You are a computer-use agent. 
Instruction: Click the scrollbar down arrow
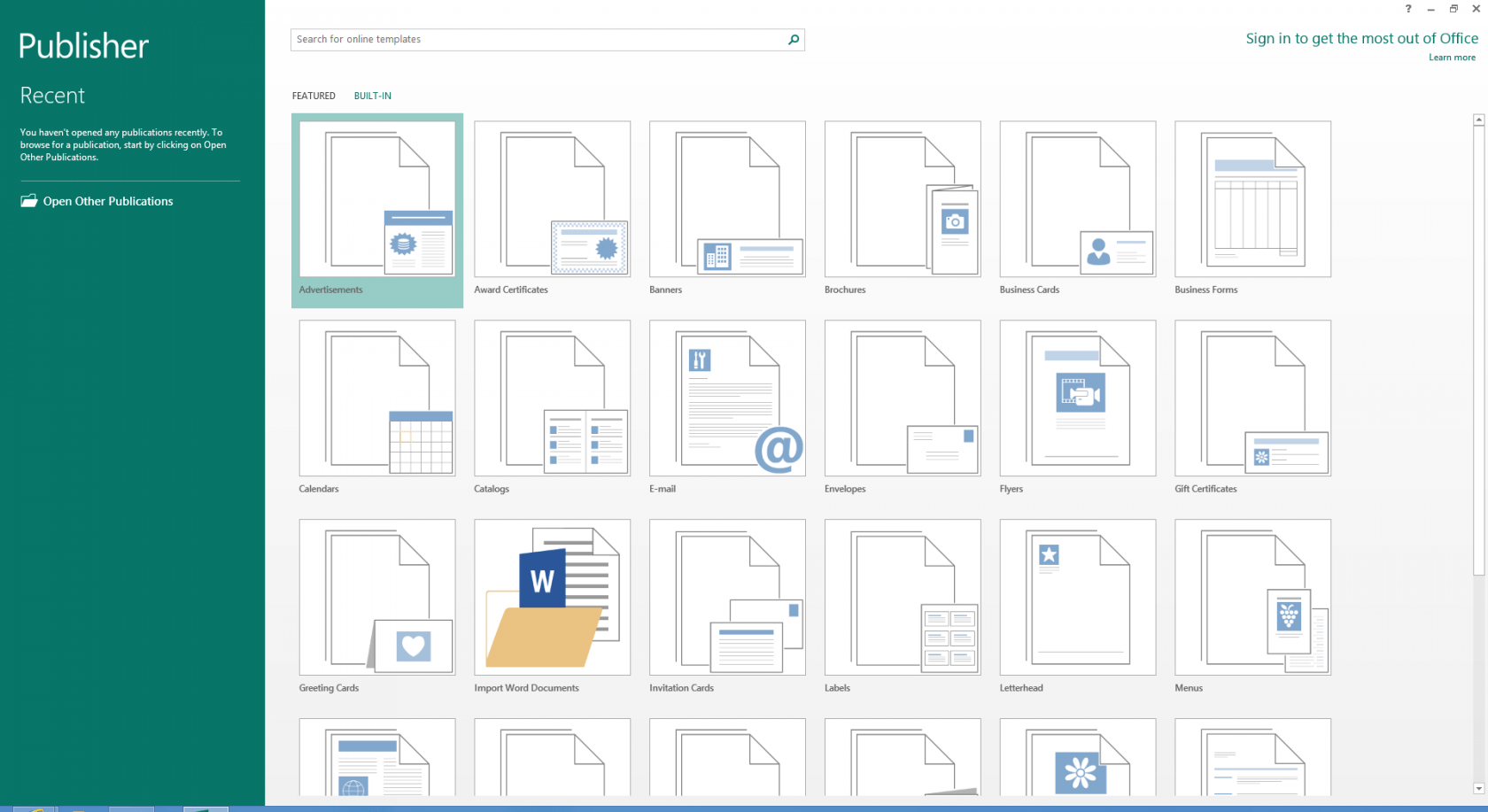point(1478,788)
